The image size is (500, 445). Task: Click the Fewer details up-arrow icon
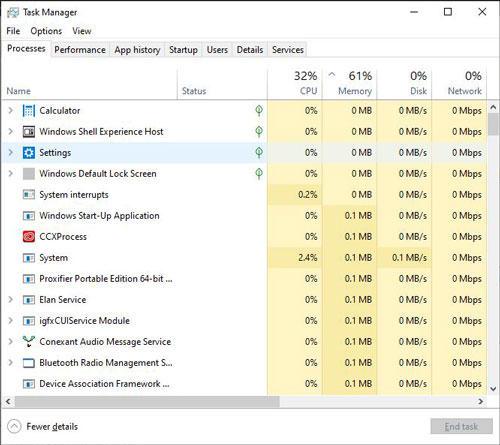(14, 426)
